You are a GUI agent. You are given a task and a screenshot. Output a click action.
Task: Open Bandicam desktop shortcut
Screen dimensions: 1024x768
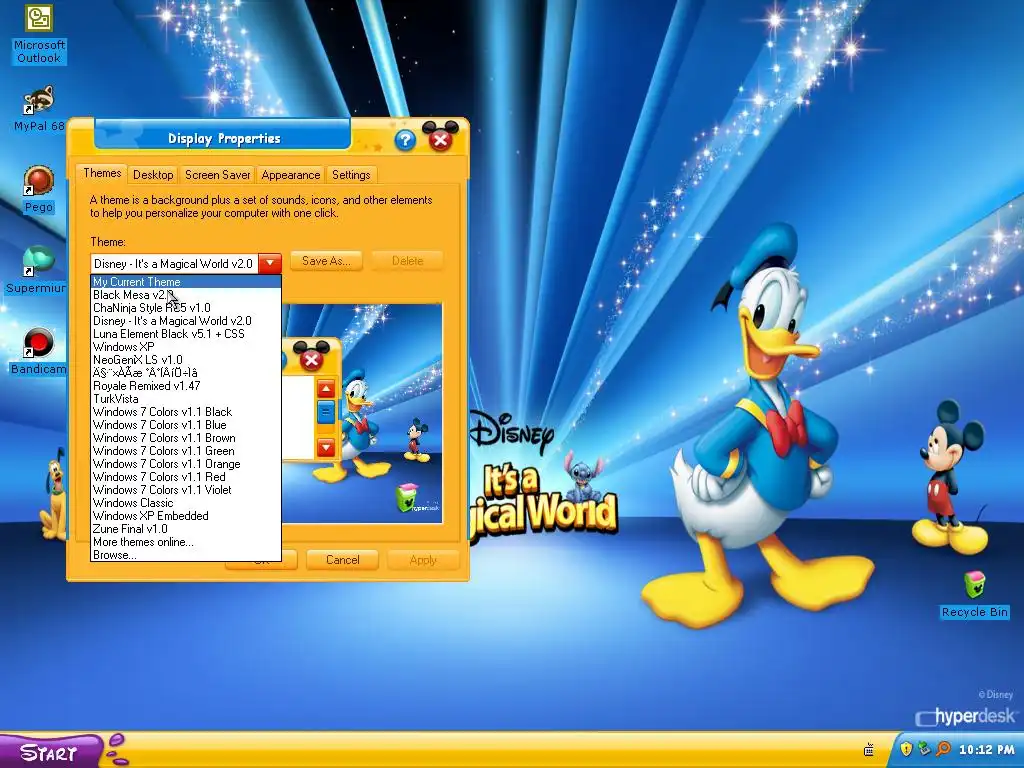(38, 351)
